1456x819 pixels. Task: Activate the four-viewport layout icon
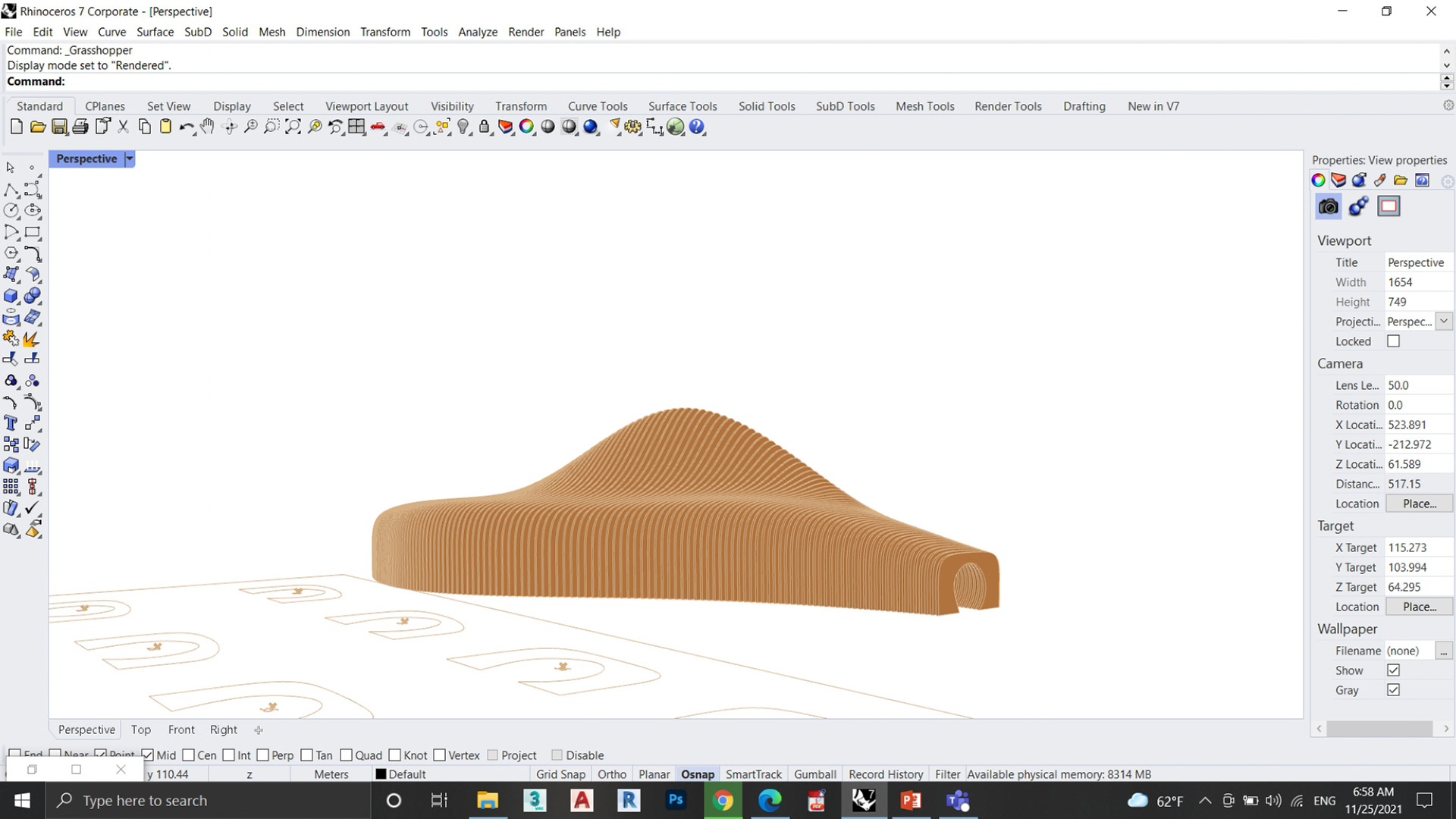coord(356,127)
